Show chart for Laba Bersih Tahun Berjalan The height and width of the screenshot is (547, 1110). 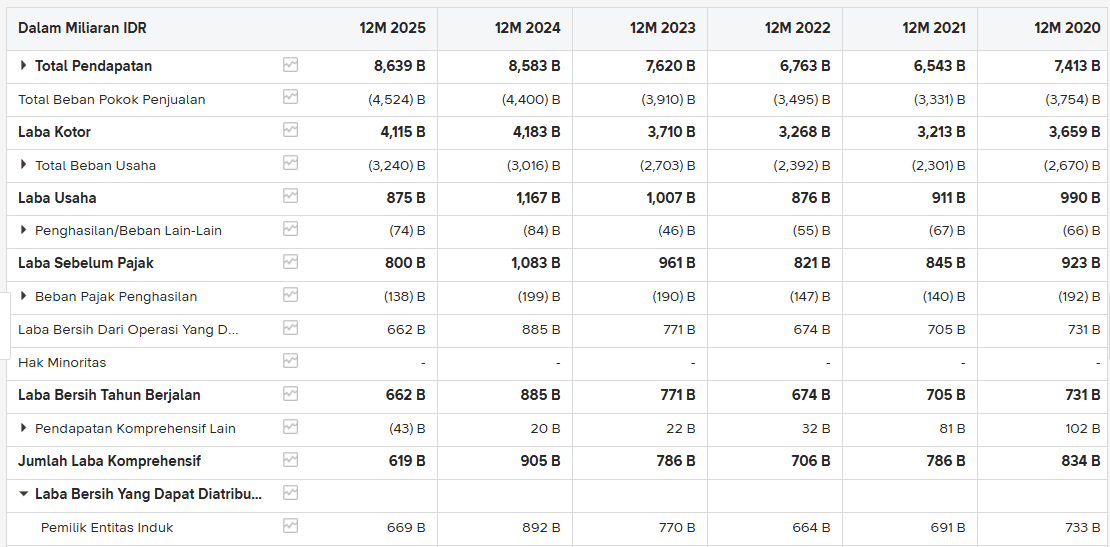290,393
